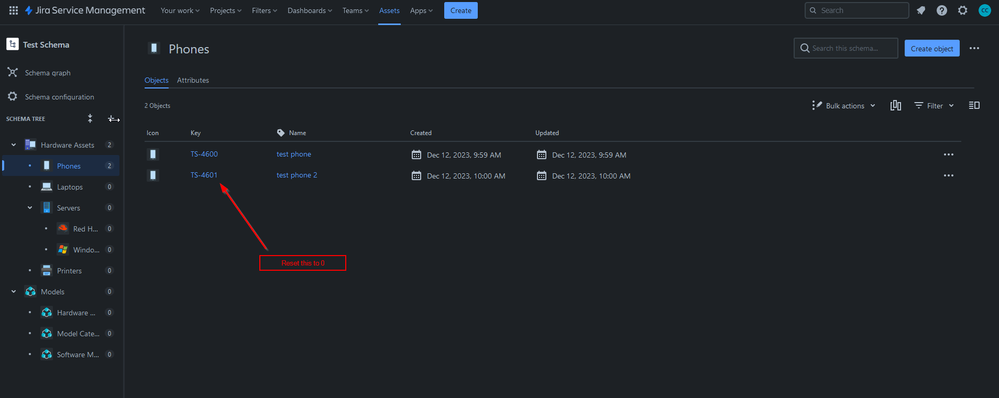Click the phone icon in TS-4601 row
This screenshot has height=398, width=999.
click(x=153, y=175)
